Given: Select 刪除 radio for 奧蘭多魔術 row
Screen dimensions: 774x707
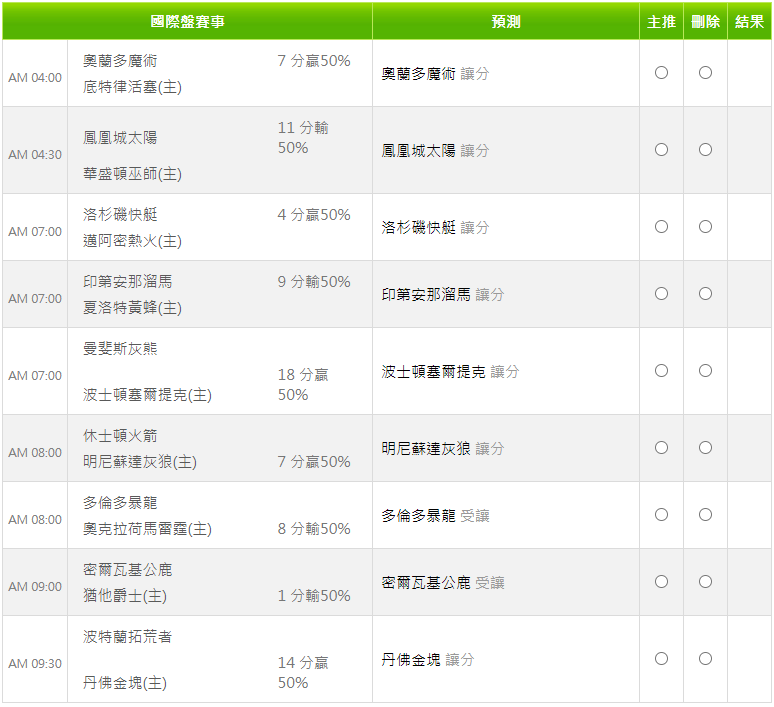Looking at the screenshot, I should (x=705, y=73).
